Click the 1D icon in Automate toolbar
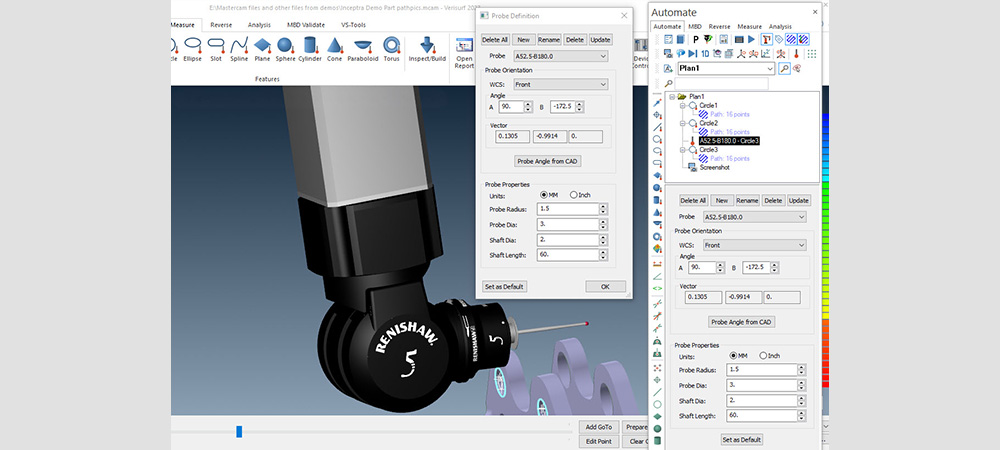 pyautogui.click(x=705, y=54)
